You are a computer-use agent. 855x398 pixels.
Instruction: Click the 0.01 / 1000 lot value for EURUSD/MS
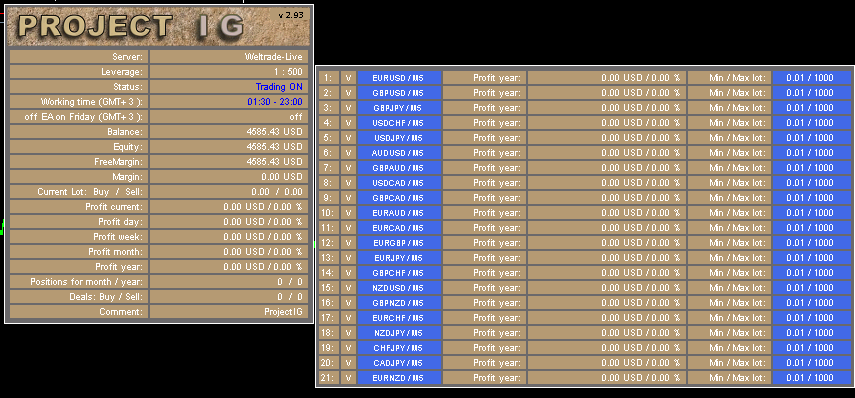click(811, 78)
